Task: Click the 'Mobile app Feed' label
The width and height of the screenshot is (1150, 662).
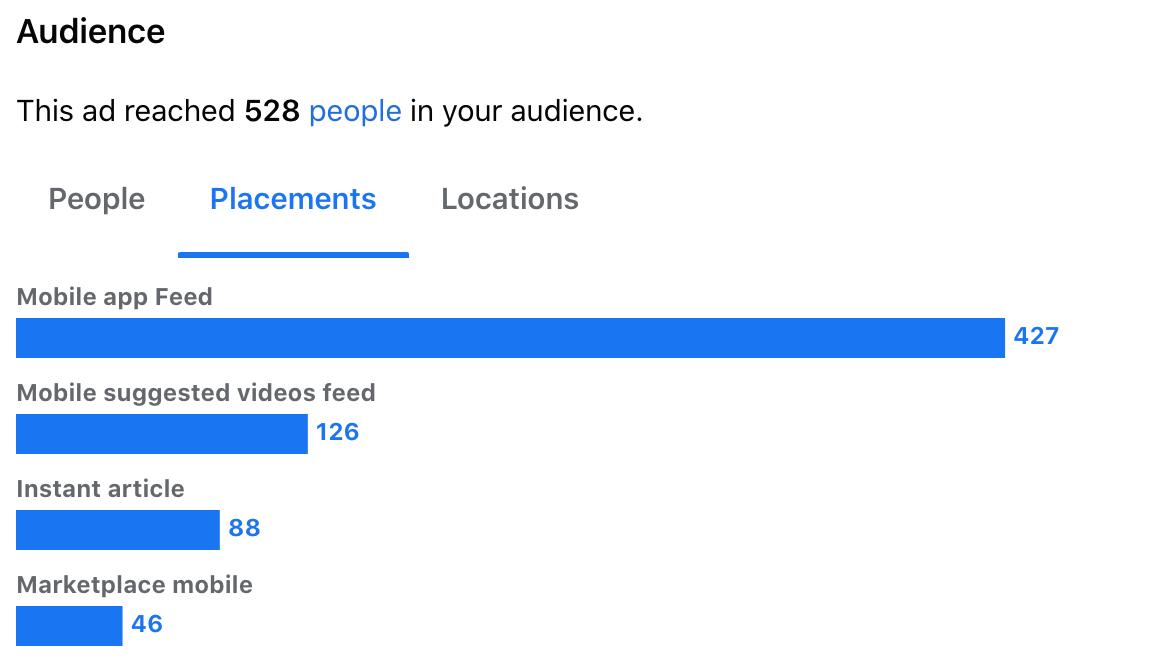Action: [x=114, y=297]
